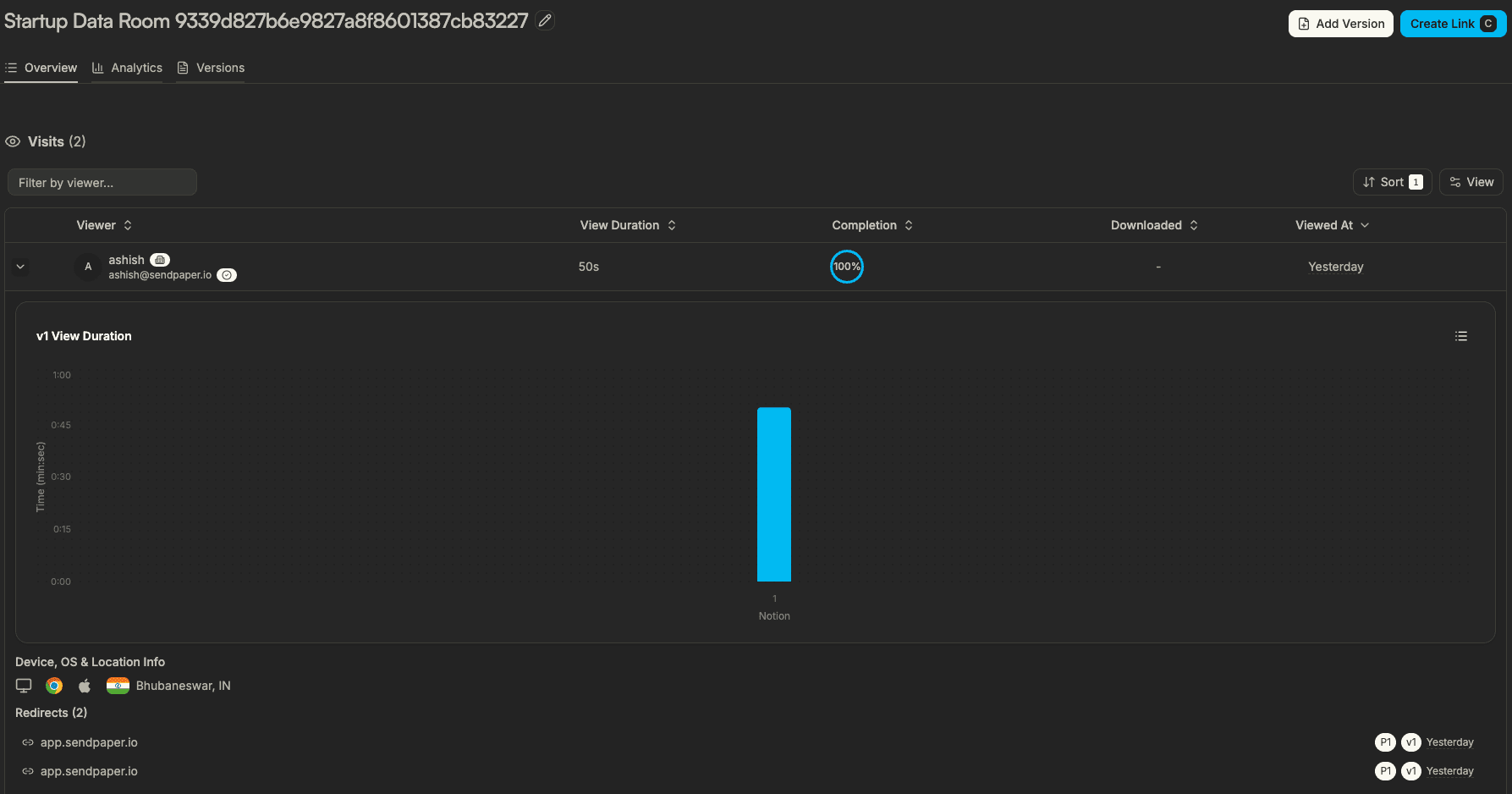Viewport: 1512px width, 794px height.
Task: Expand the ashish visit row details
Action: pyautogui.click(x=20, y=266)
